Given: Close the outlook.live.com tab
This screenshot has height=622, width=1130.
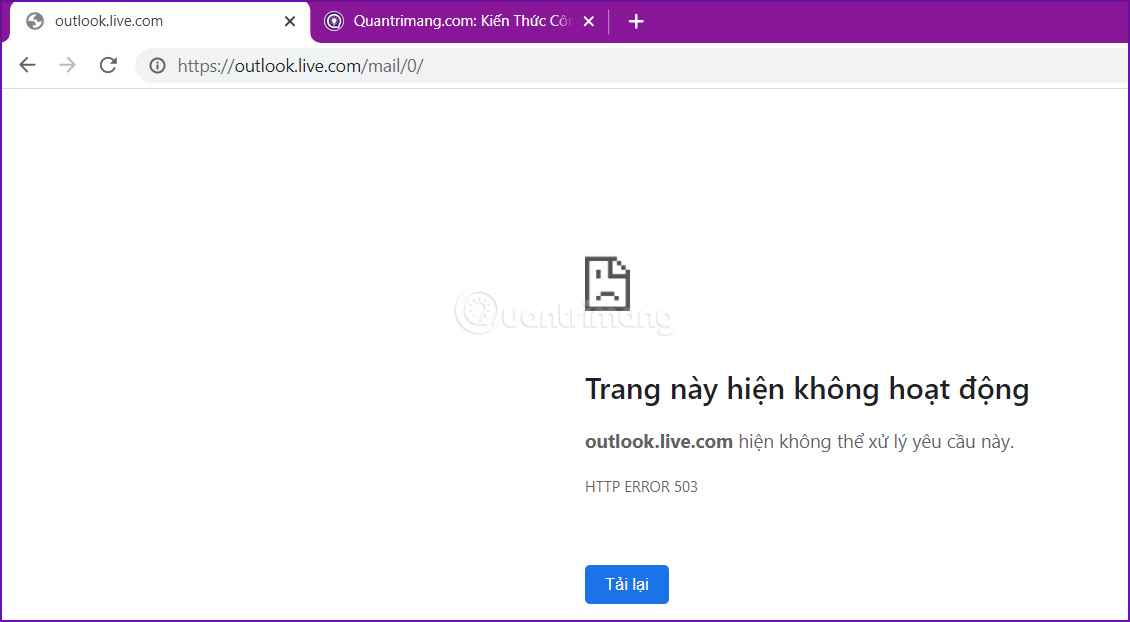Looking at the screenshot, I should pyautogui.click(x=289, y=20).
